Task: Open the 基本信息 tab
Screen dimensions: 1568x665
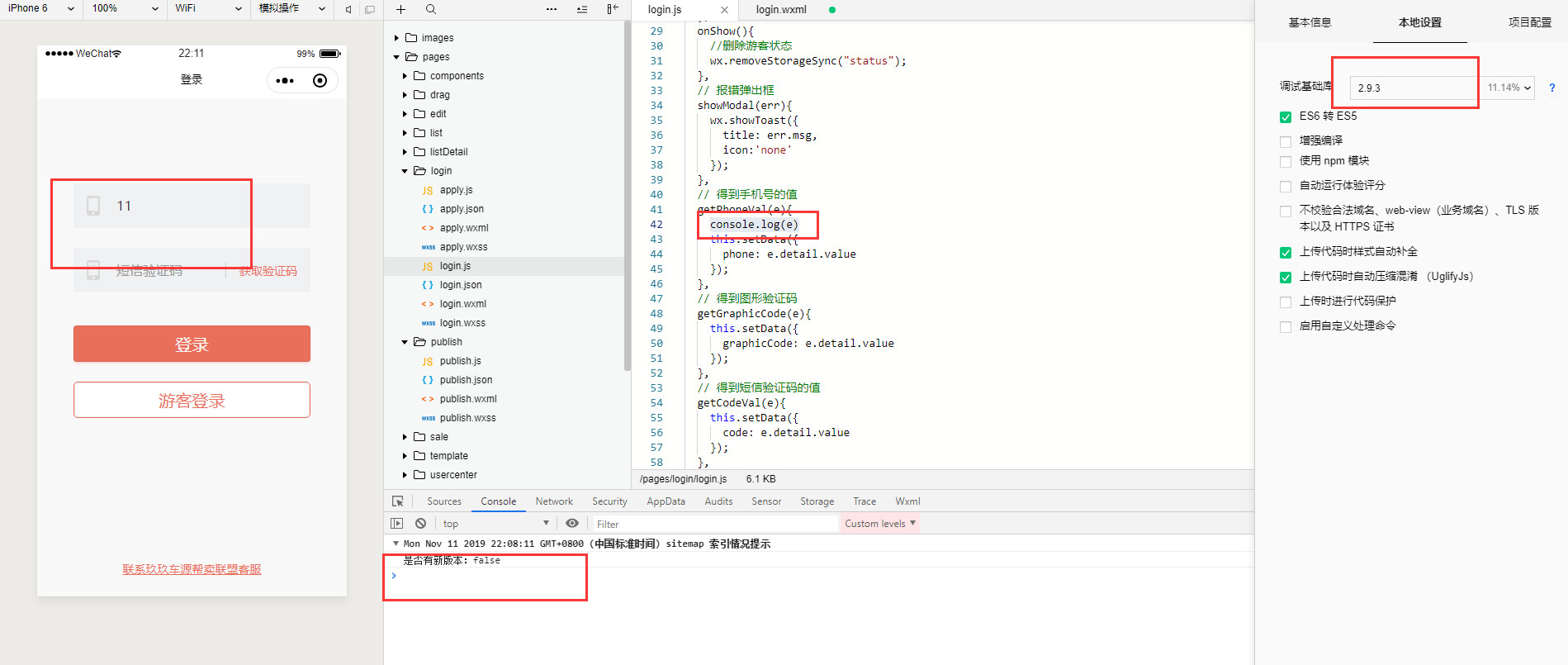Action: 1310,22
